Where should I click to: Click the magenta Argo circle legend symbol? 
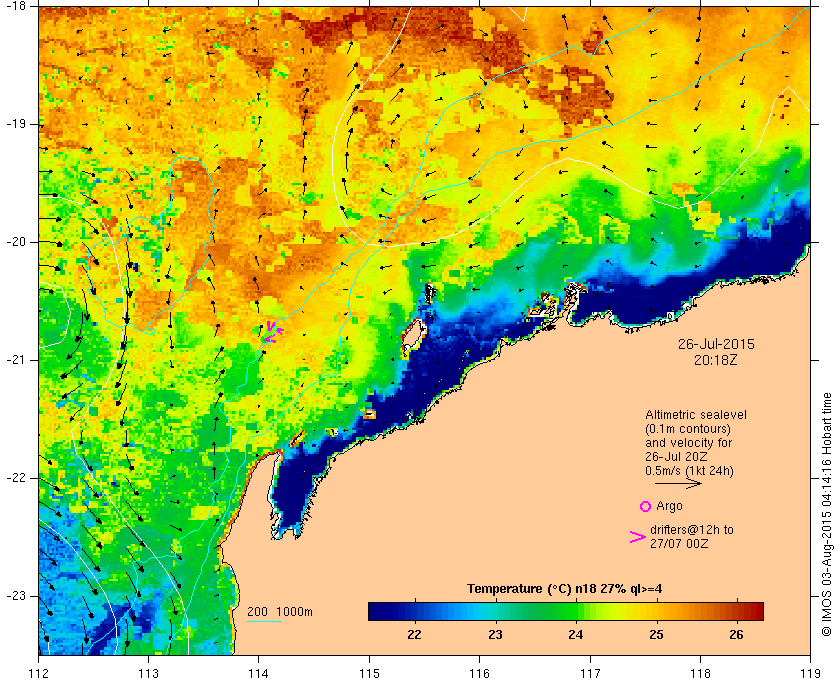pos(646,506)
